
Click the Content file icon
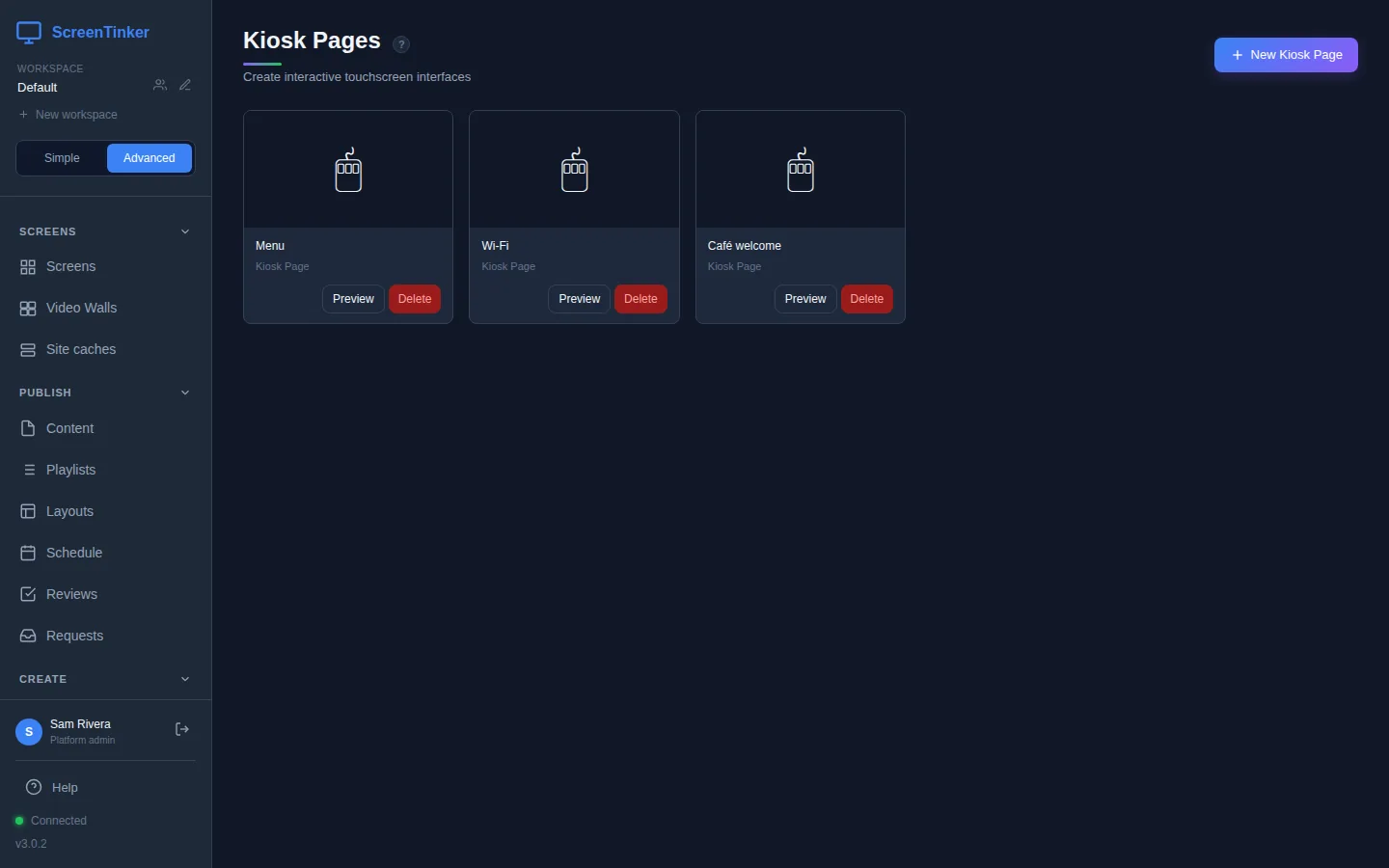pos(28,428)
